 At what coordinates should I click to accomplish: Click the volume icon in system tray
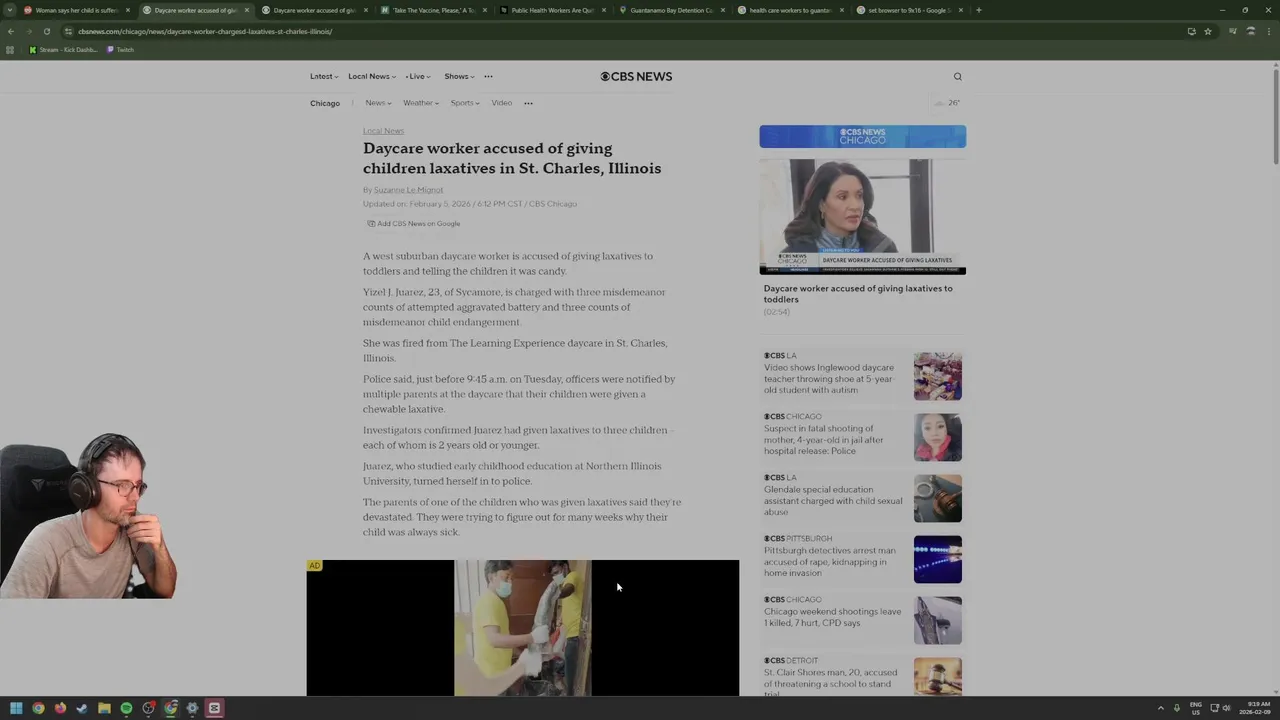tap(1226, 708)
